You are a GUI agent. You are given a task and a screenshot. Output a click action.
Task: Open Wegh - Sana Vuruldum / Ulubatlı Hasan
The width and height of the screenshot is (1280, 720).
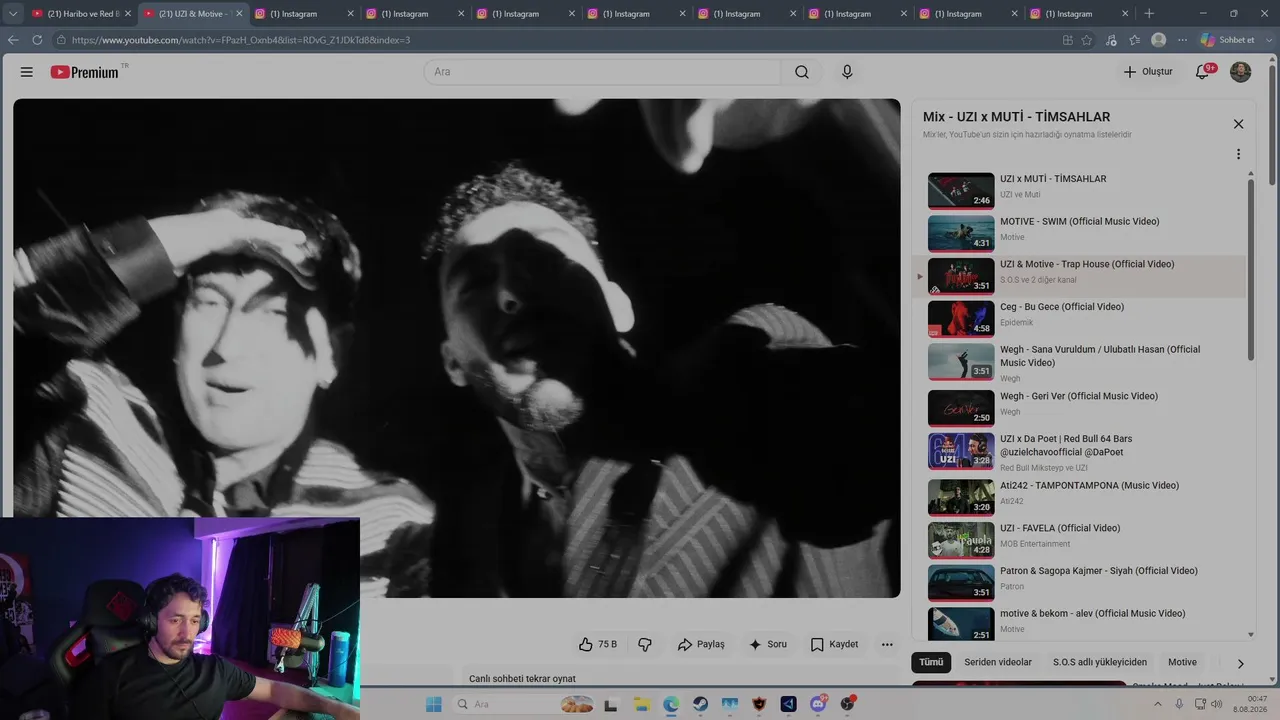point(1100,356)
